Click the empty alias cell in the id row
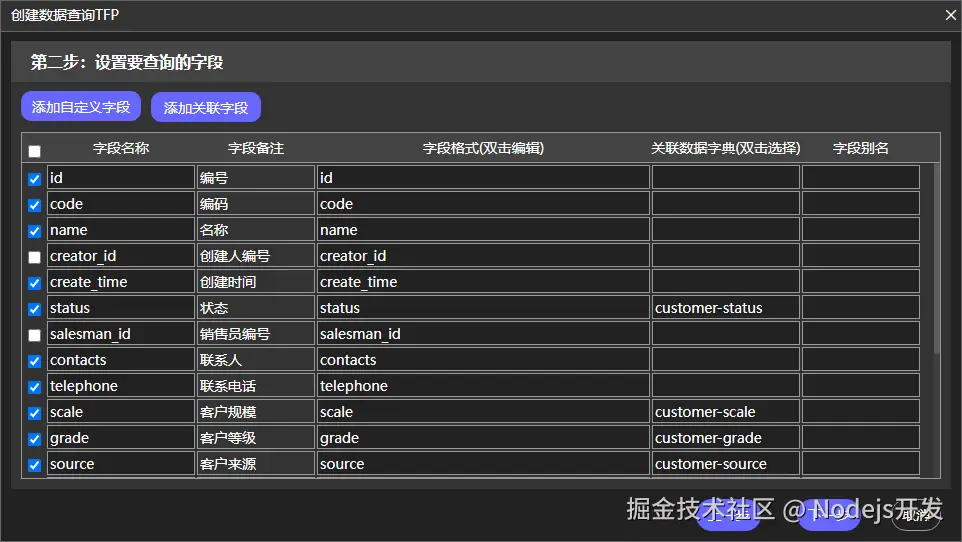962x542 pixels. tap(861, 177)
